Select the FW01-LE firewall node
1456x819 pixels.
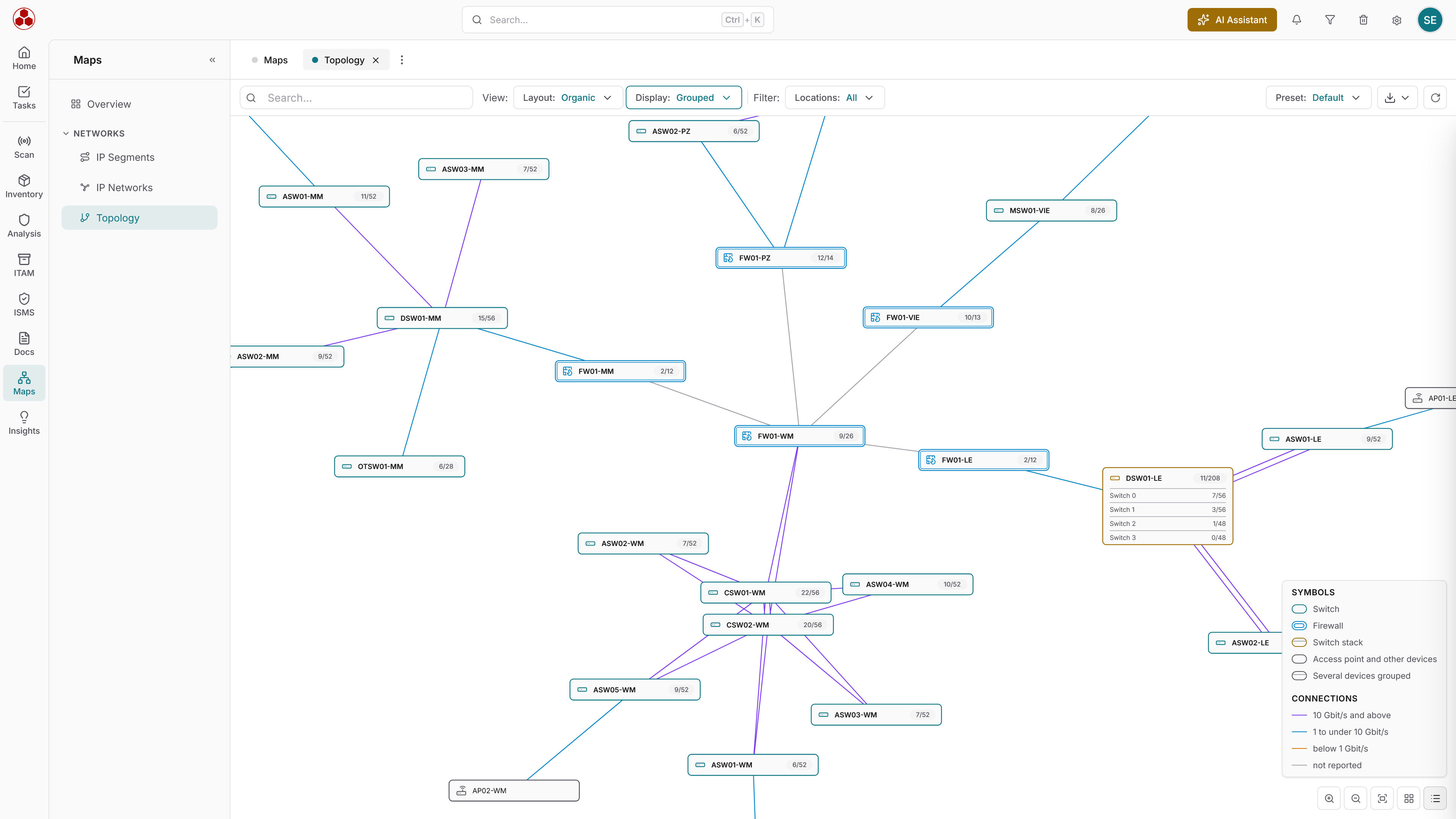[984, 460]
